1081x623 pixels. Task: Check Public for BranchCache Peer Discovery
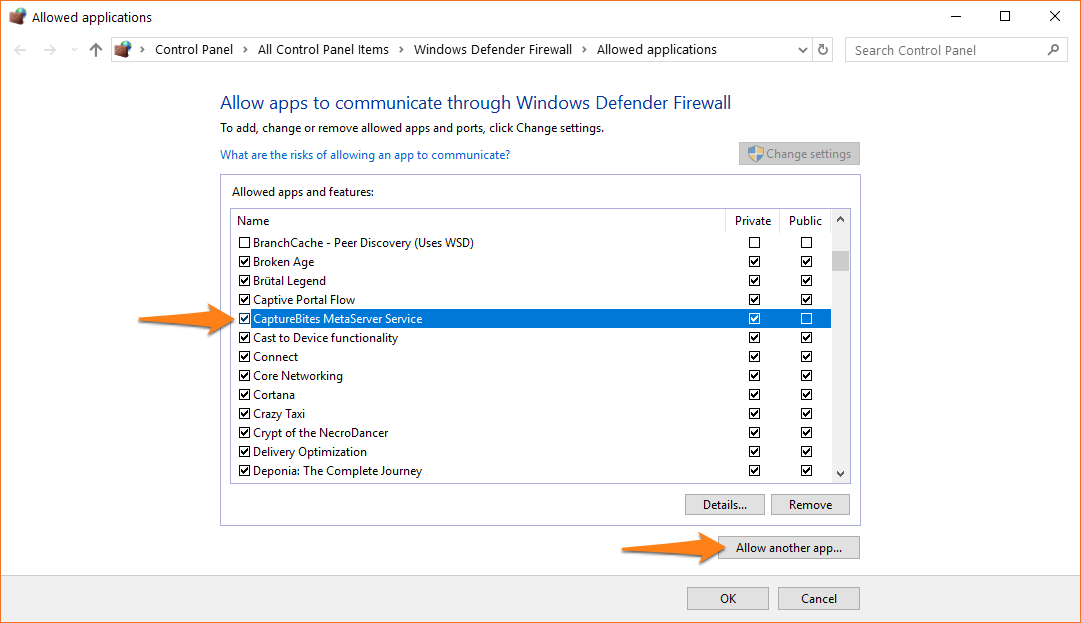(x=806, y=243)
